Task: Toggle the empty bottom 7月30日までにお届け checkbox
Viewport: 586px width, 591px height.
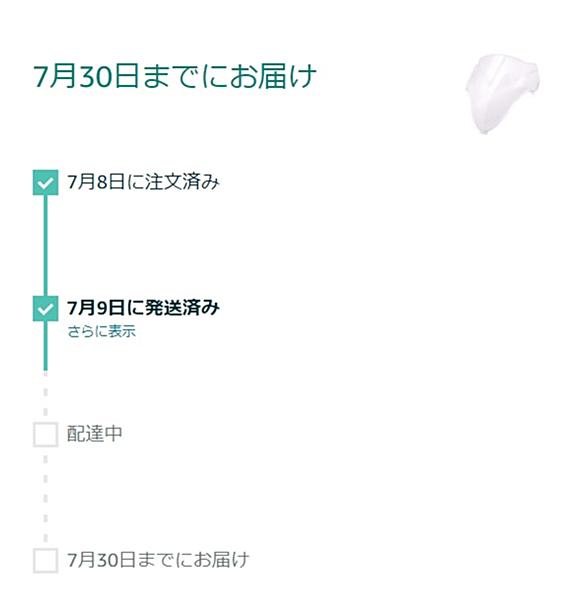Action: pos(46,561)
